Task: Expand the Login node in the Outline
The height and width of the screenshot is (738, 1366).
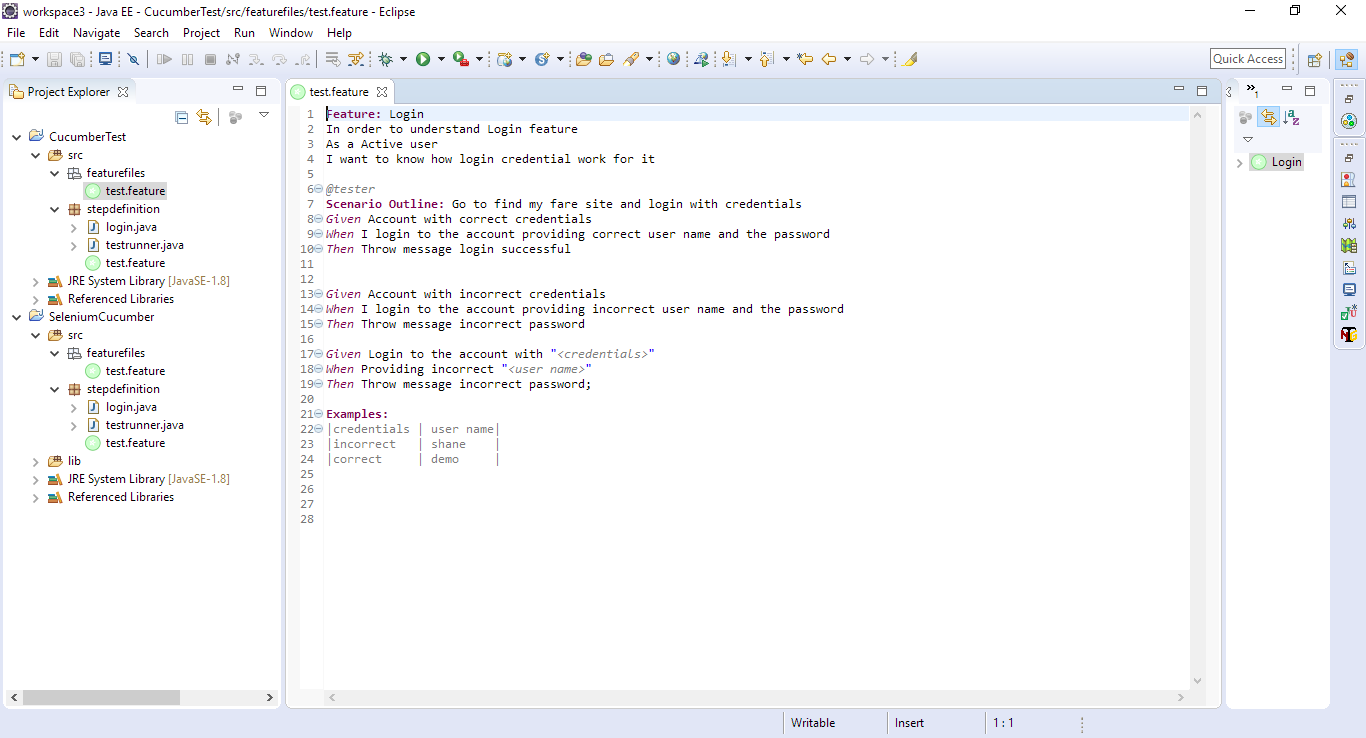Action: [x=1240, y=161]
